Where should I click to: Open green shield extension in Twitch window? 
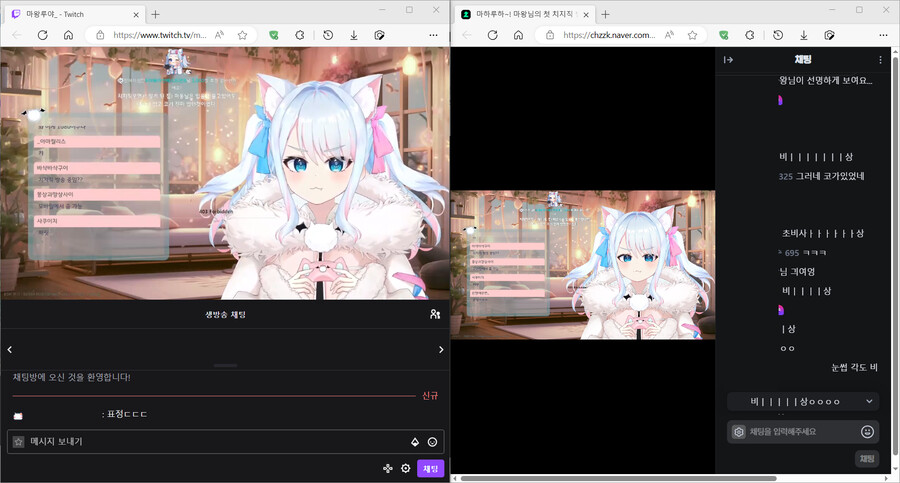click(274, 35)
